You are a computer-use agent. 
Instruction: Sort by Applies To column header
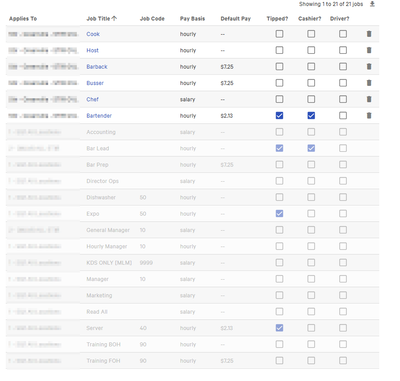coord(23,19)
